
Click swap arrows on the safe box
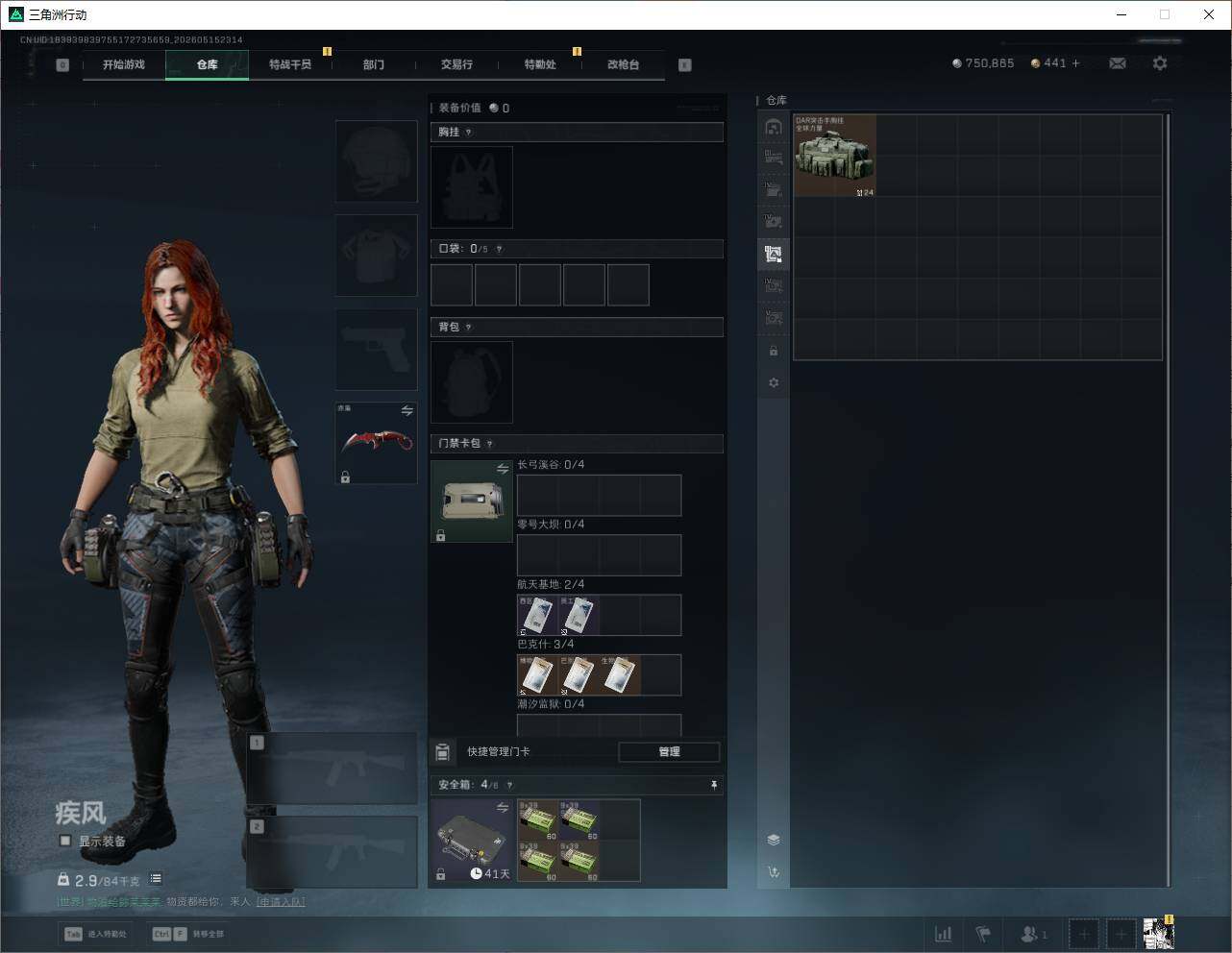(503, 808)
